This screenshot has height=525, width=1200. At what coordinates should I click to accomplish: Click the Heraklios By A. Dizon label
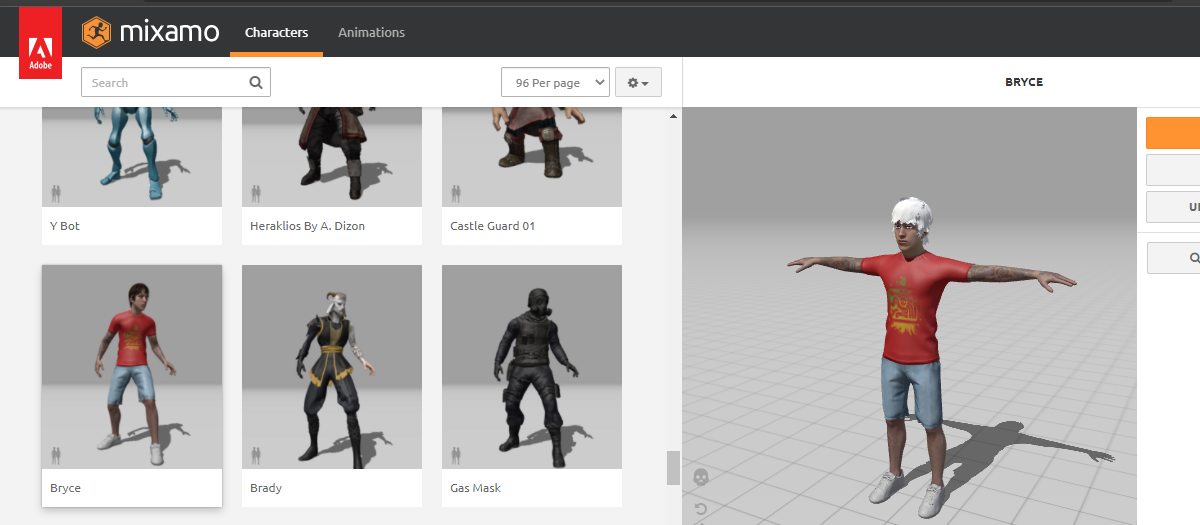(307, 226)
